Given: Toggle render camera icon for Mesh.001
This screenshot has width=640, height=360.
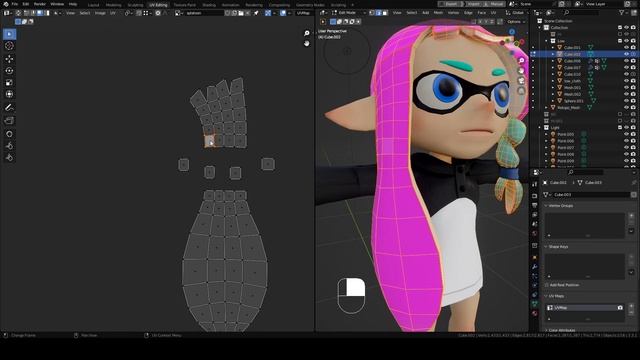Looking at the screenshot, I should tap(633, 87).
